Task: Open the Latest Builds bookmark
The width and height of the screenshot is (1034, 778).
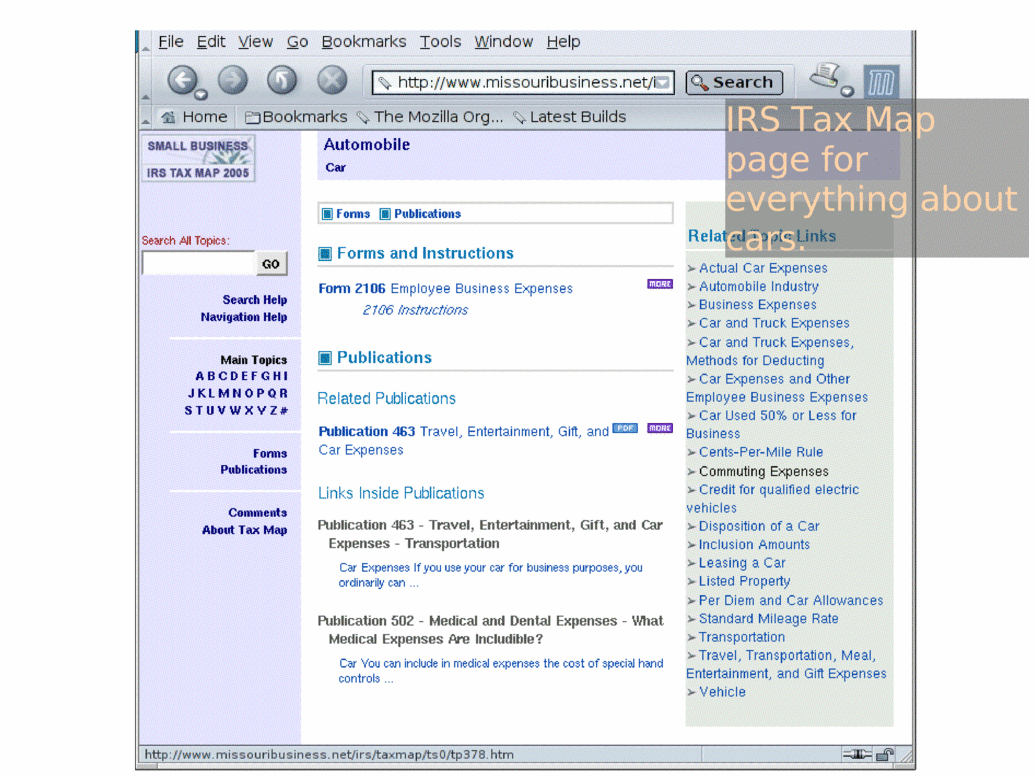Action: click(570, 117)
